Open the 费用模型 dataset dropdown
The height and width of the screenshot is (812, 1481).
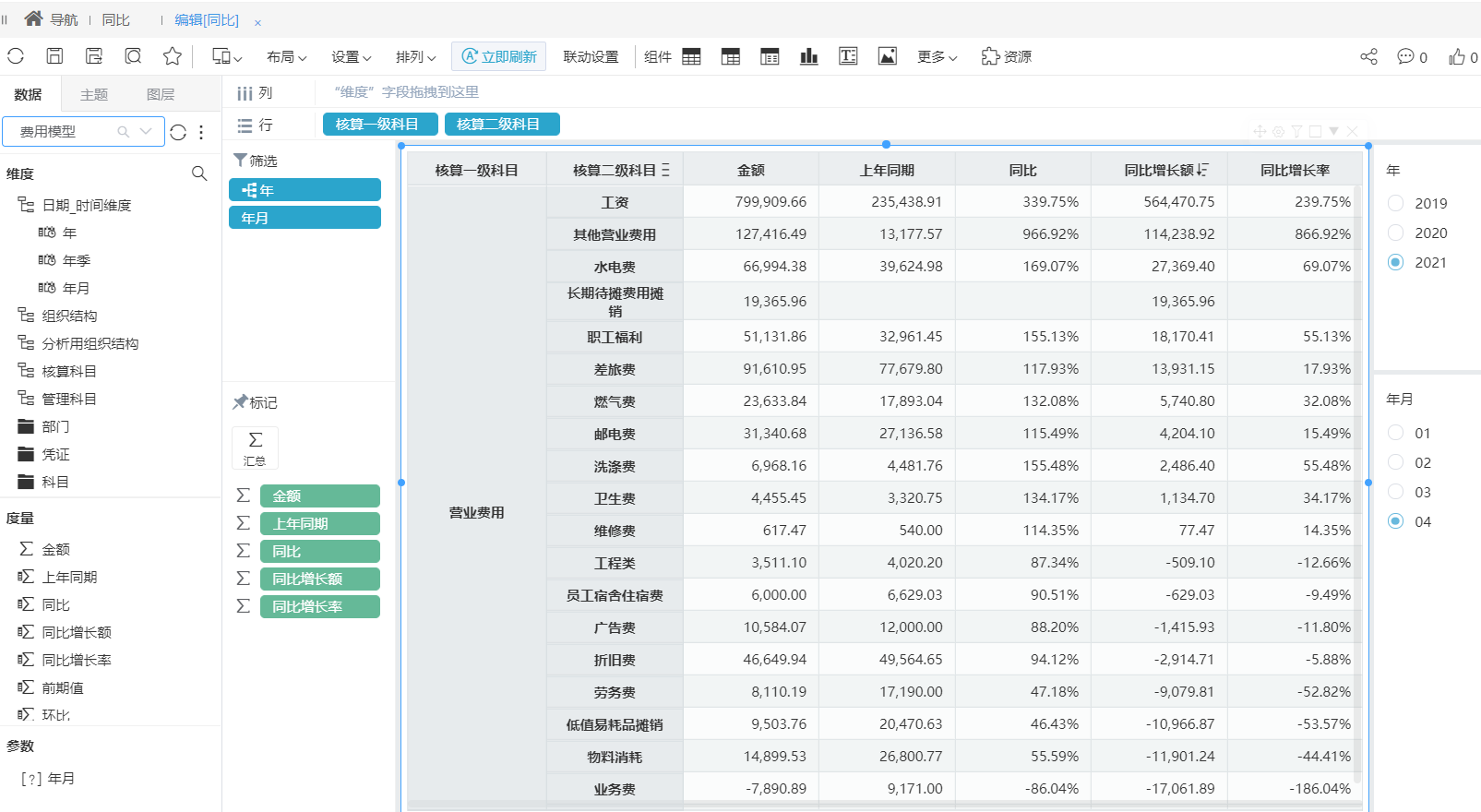[x=145, y=132]
